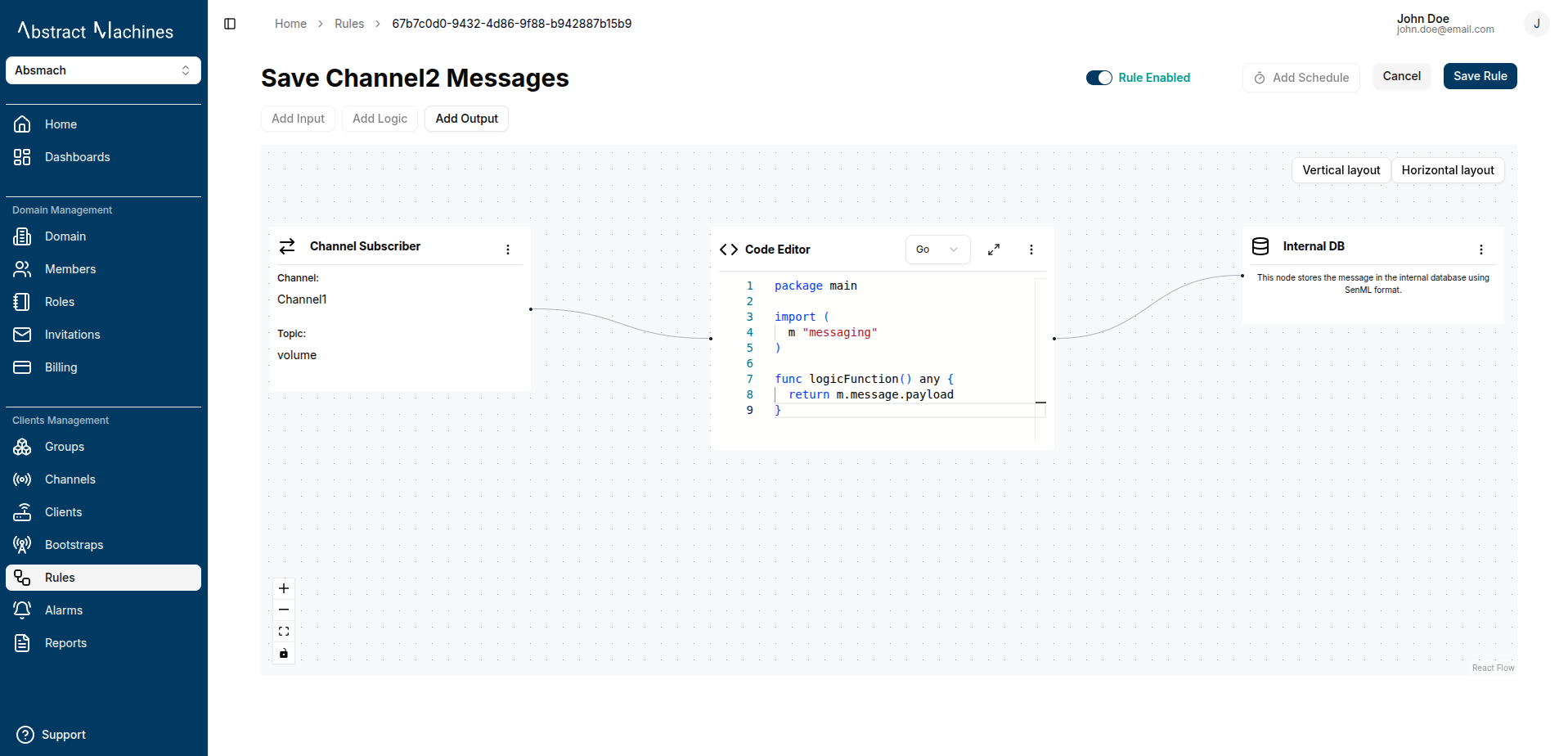Fit view on the flow canvas
Image resolution: width=1568 pixels, height=756 pixels.
click(284, 632)
